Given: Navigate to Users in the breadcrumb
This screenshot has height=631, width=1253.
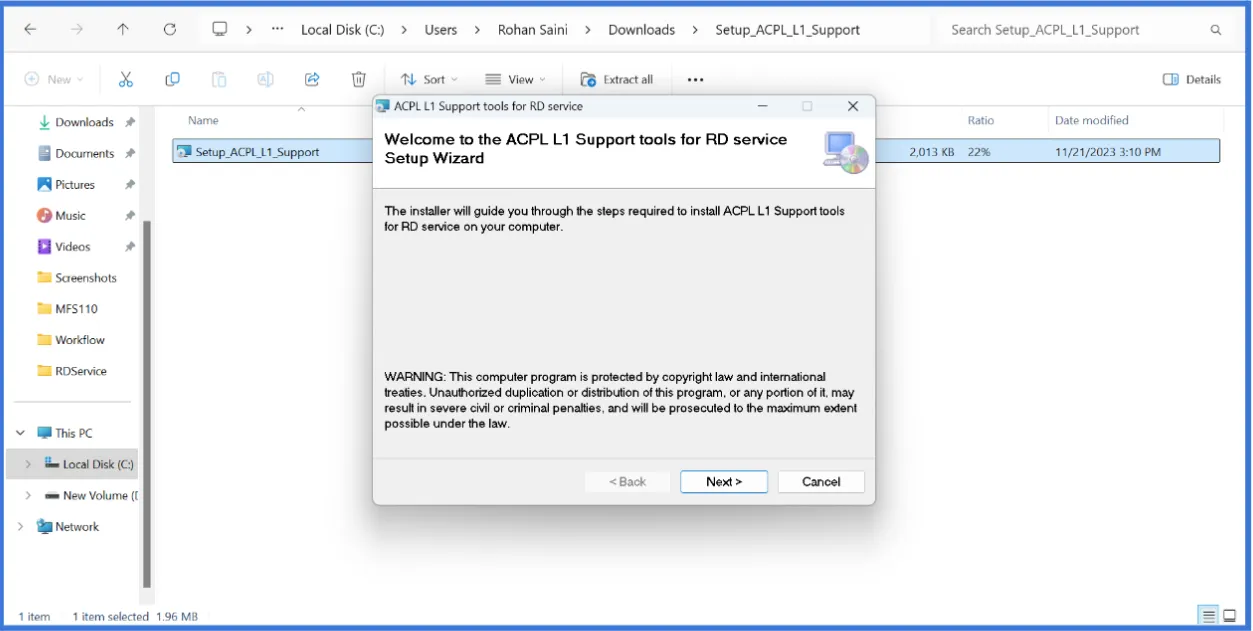Looking at the screenshot, I should click(x=440, y=30).
